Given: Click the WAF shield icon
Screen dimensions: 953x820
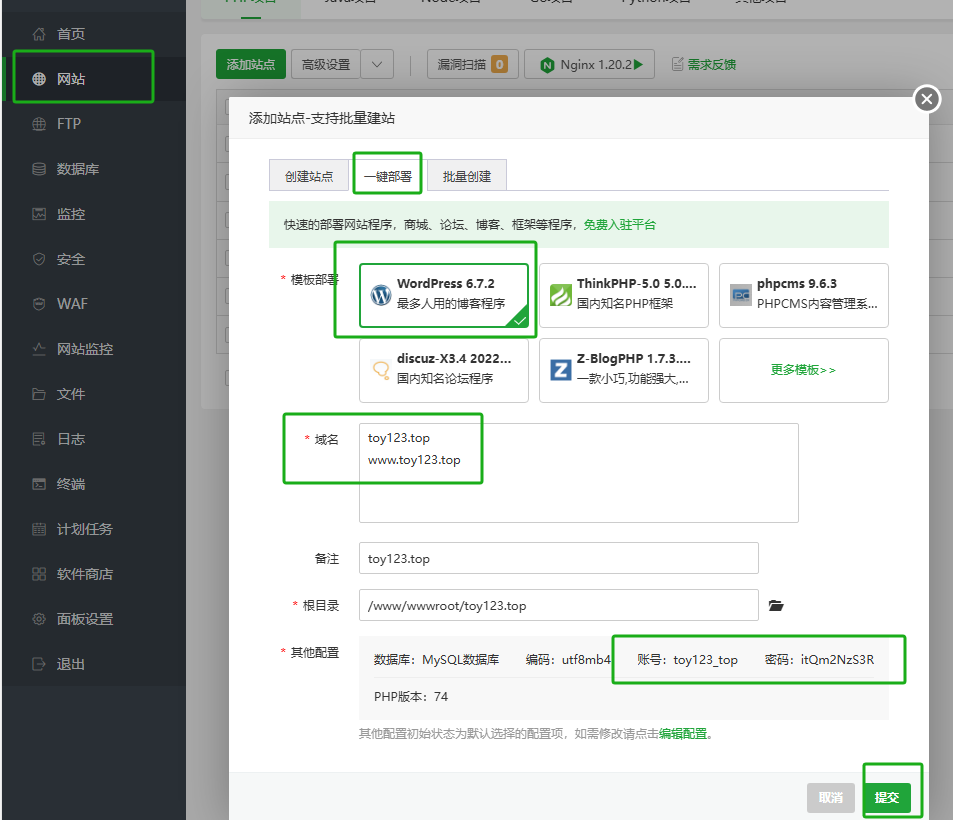Looking at the screenshot, I should click(39, 304).
